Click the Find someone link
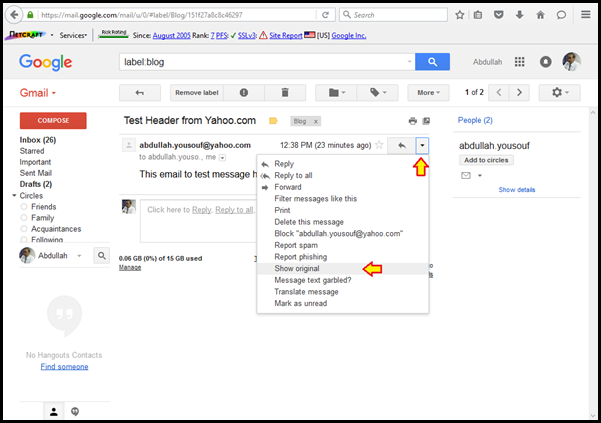Image resolution: width=601 pixels, height=423 pixels. [64, 367]
